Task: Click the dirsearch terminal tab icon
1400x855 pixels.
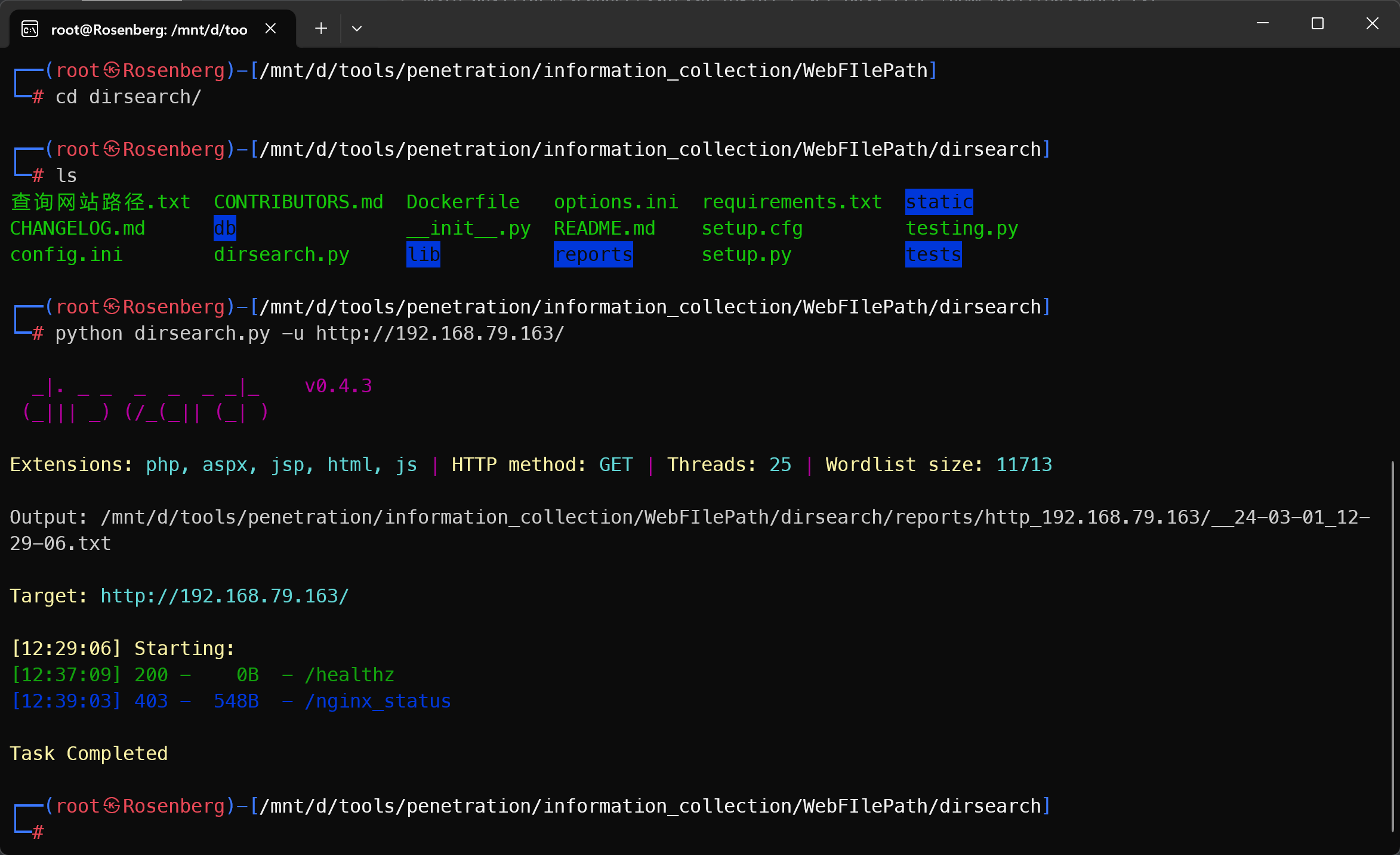Action: tap(30, 27)
